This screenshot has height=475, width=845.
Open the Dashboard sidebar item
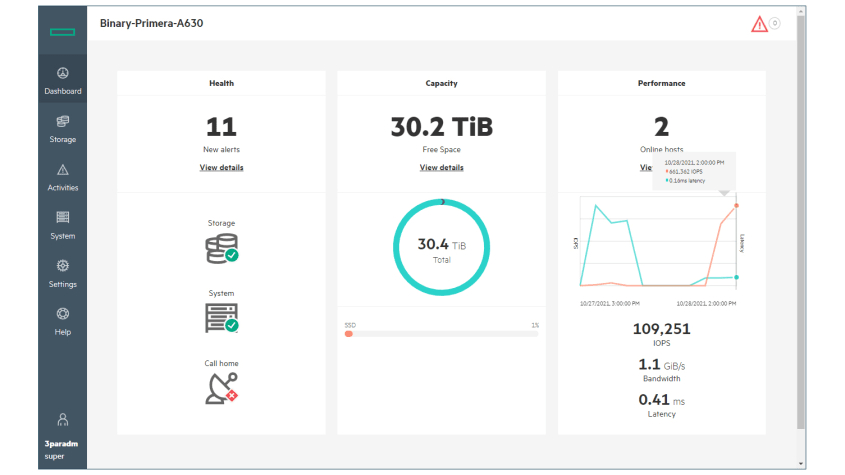[x=63, y=80]
